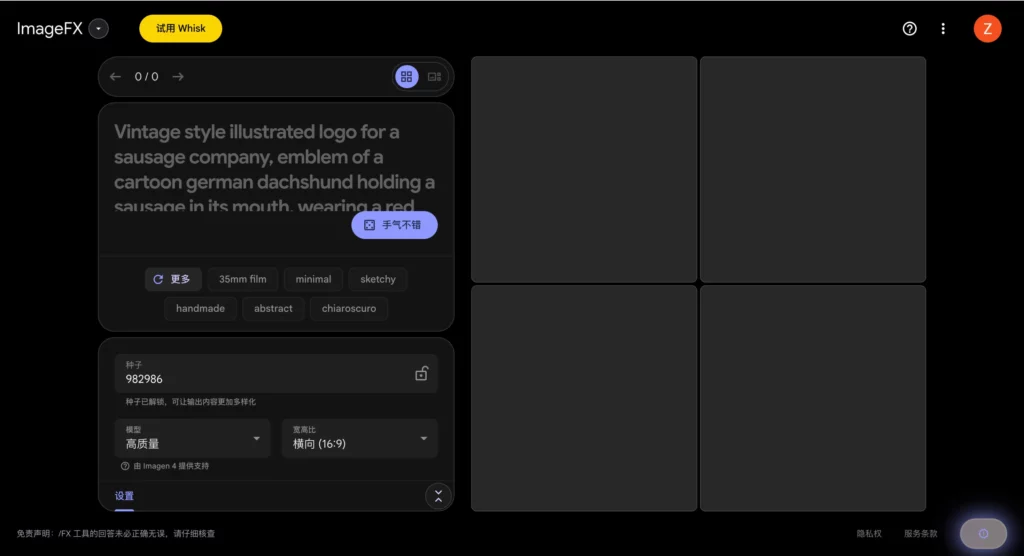The width and height of the screenshot is (1024, 556).
Task: Open the help question mark icon
Action: 909,29
